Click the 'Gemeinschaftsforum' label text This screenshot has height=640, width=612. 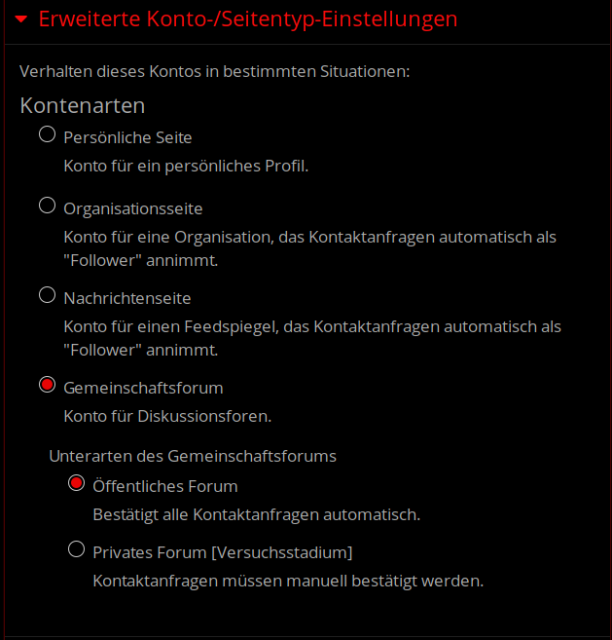[x=143, y=387]
